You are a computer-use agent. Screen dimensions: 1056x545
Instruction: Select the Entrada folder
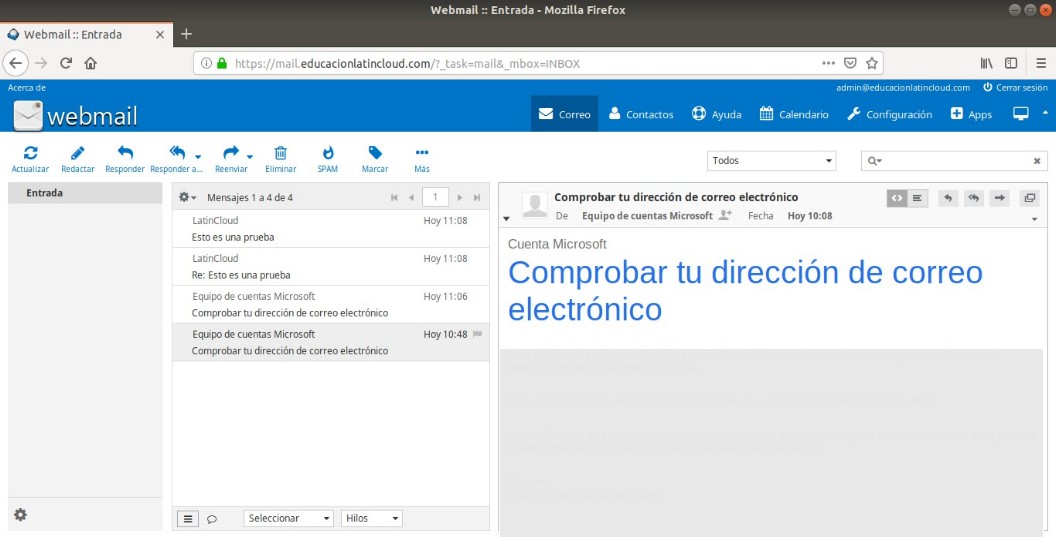click(85, 193)
